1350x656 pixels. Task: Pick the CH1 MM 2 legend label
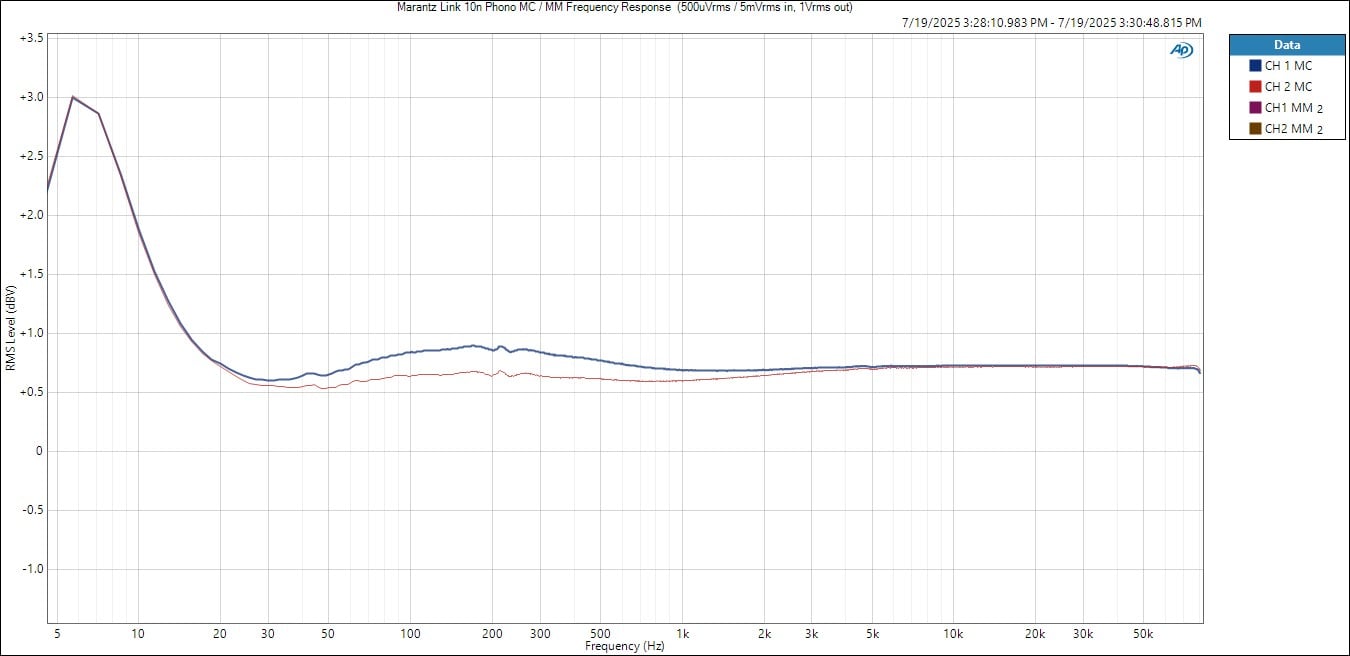[x=1293, y=108]
